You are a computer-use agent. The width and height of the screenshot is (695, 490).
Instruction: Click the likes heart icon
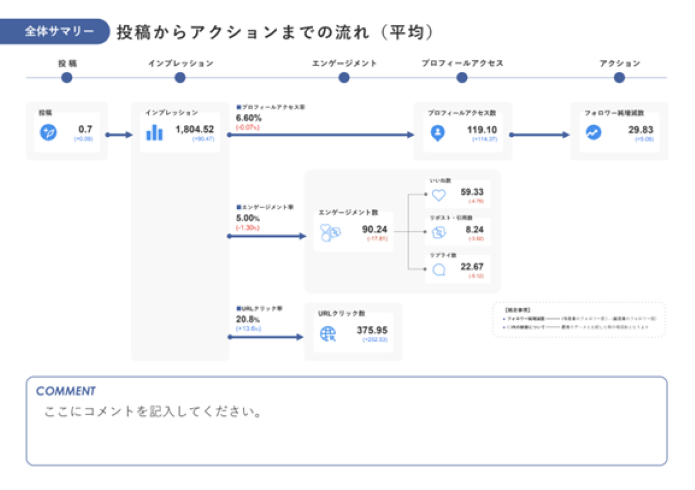pyautogui.click(x=438, y=195)
